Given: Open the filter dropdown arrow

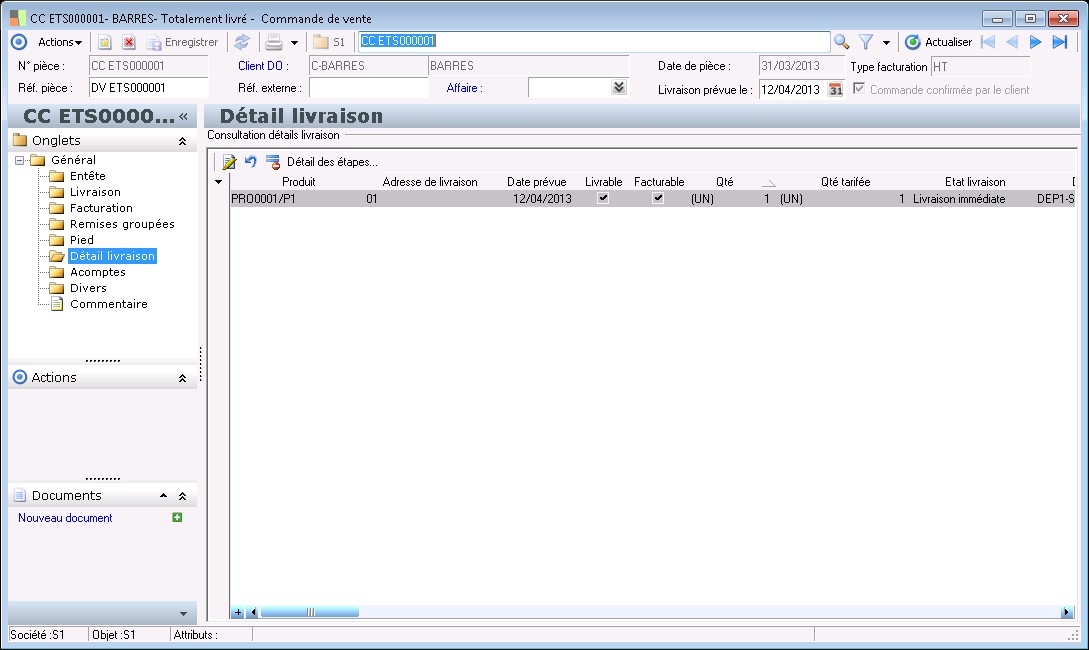Looking at the screenshot, I should (886, 43).
